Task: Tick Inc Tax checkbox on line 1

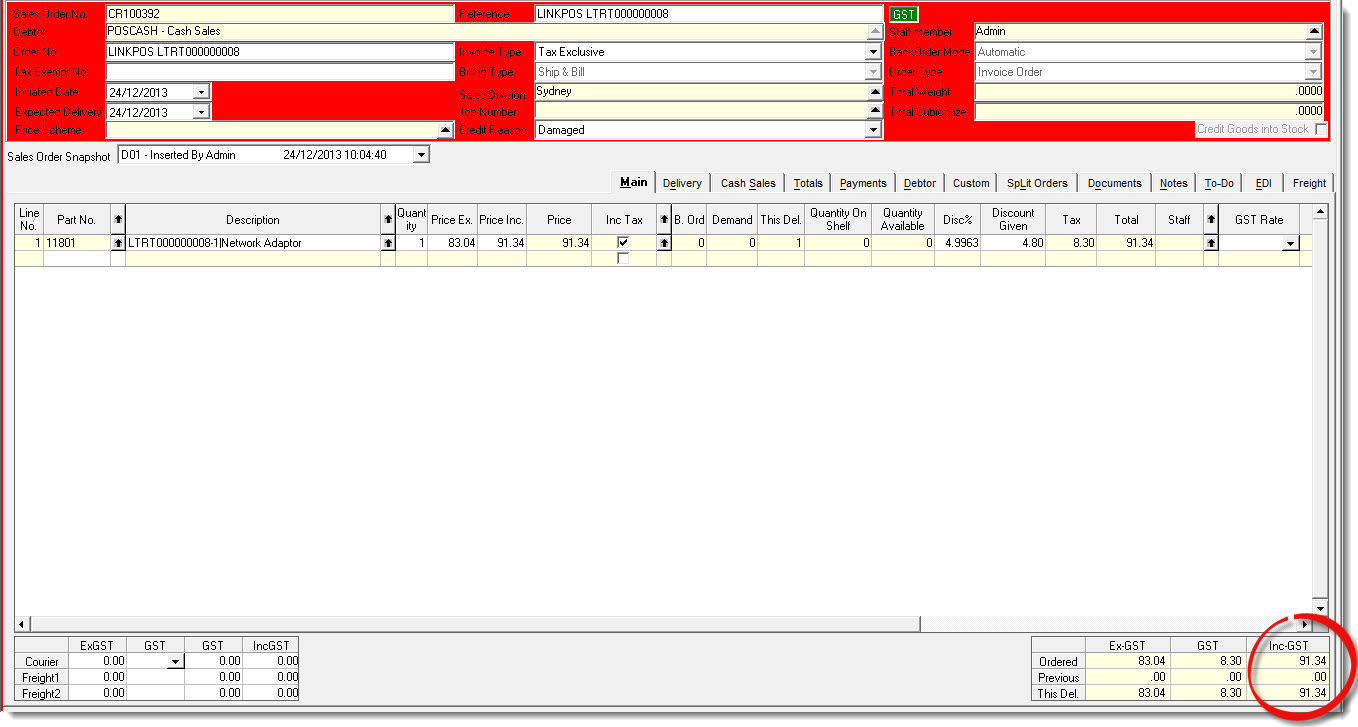Action: pyautogui.click(x=624, y=243)
